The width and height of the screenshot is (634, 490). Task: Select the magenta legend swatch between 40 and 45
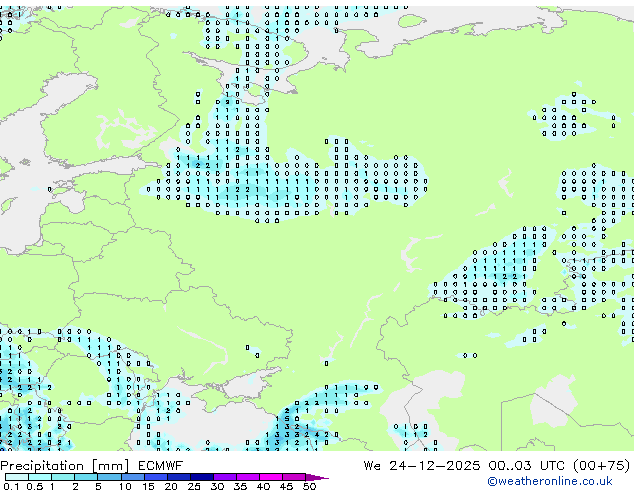271,477
